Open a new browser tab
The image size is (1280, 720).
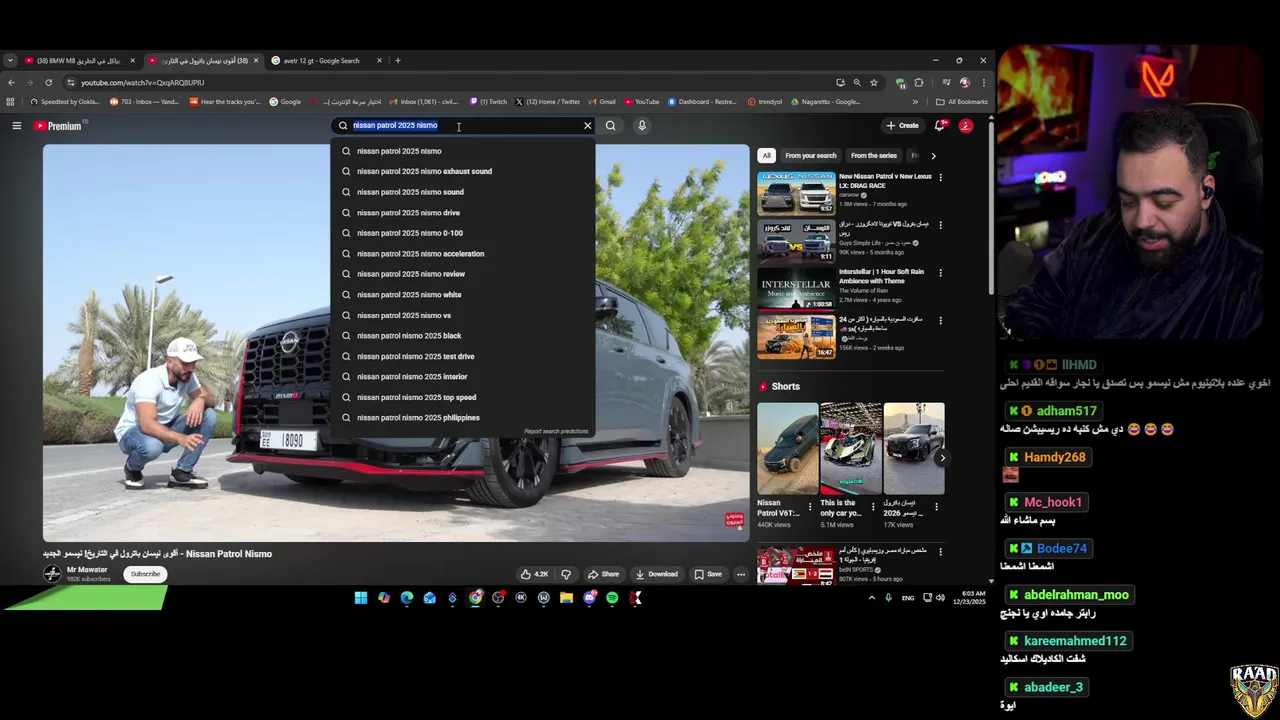397,61
